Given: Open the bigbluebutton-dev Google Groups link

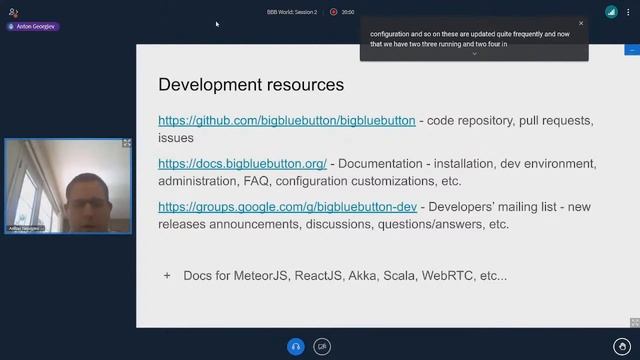Looking at the screenshot, I should (287, 207).
